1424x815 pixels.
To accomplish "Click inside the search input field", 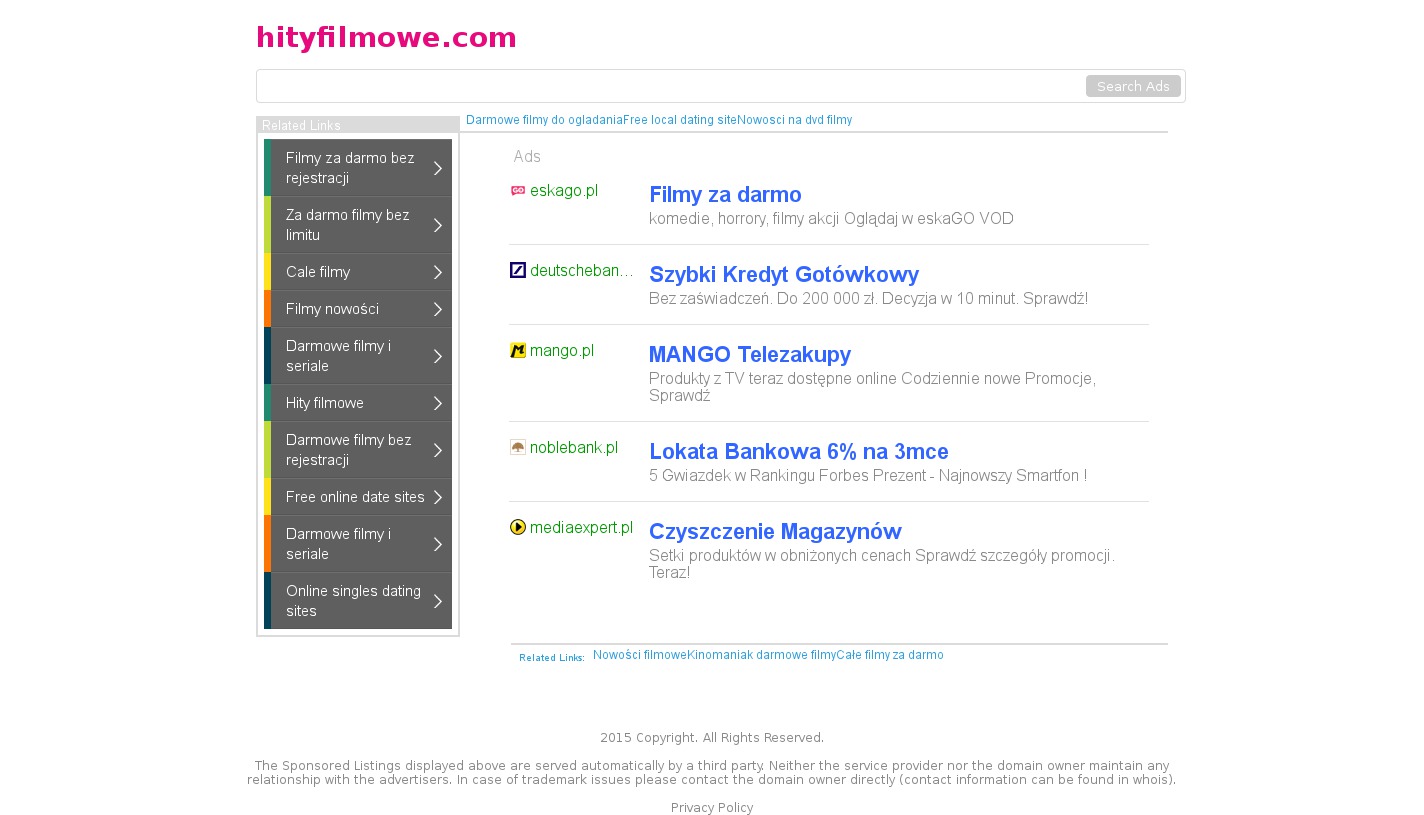I will 670,86.
